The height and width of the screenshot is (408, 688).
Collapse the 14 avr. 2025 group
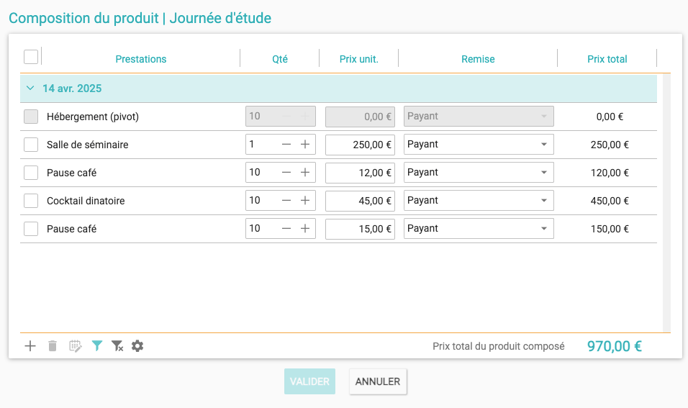[x=30, y=89]
